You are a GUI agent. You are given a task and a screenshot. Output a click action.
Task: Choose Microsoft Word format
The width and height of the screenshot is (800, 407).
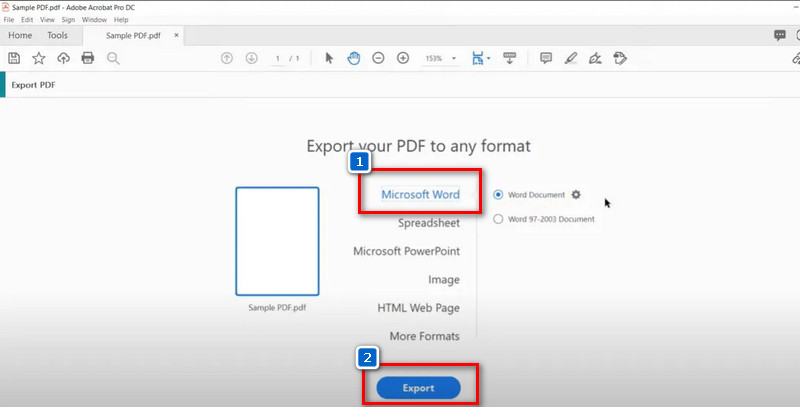pos(420,194)
